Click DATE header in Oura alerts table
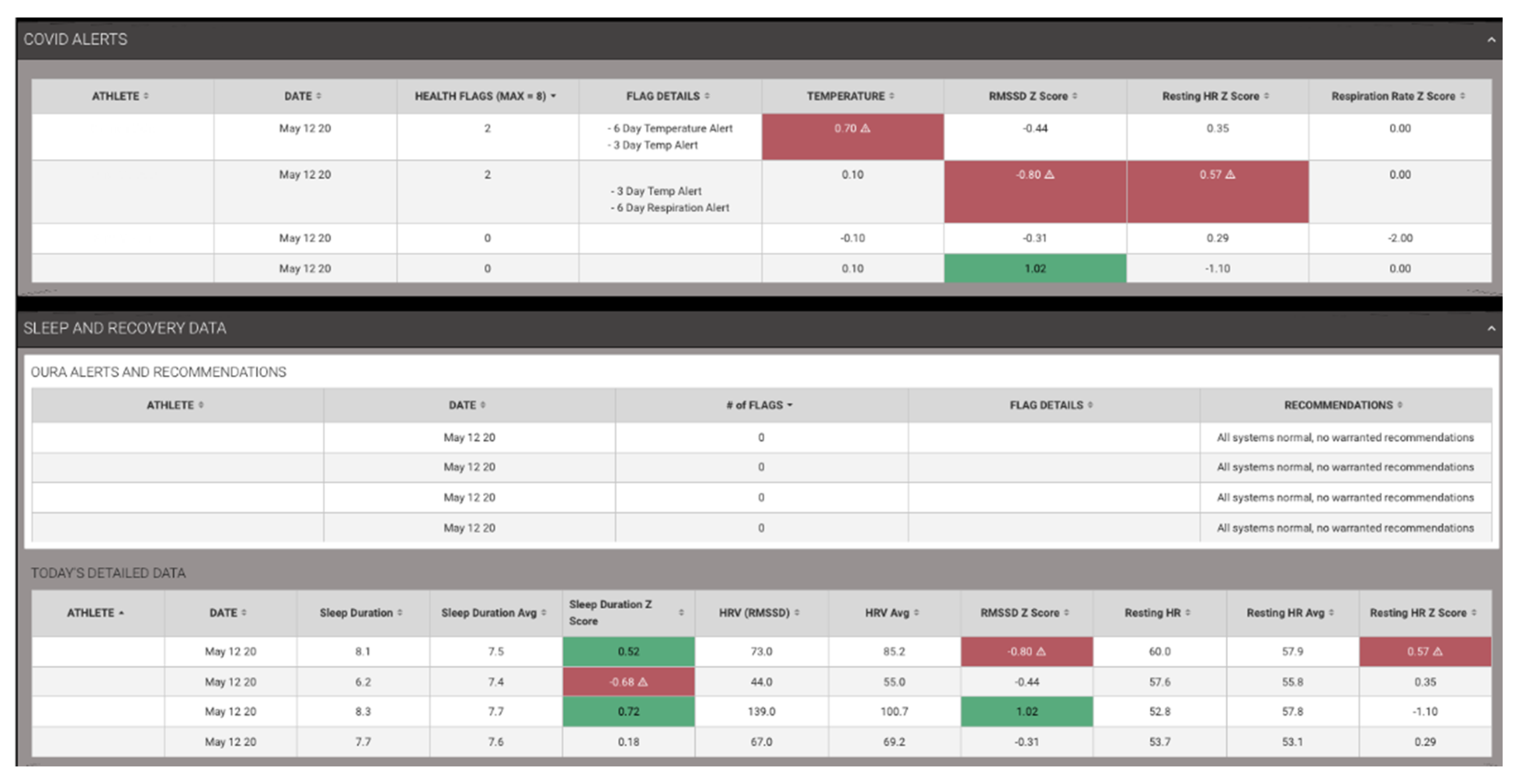Screen dimensions: 1517x784 tap(462, 405)
